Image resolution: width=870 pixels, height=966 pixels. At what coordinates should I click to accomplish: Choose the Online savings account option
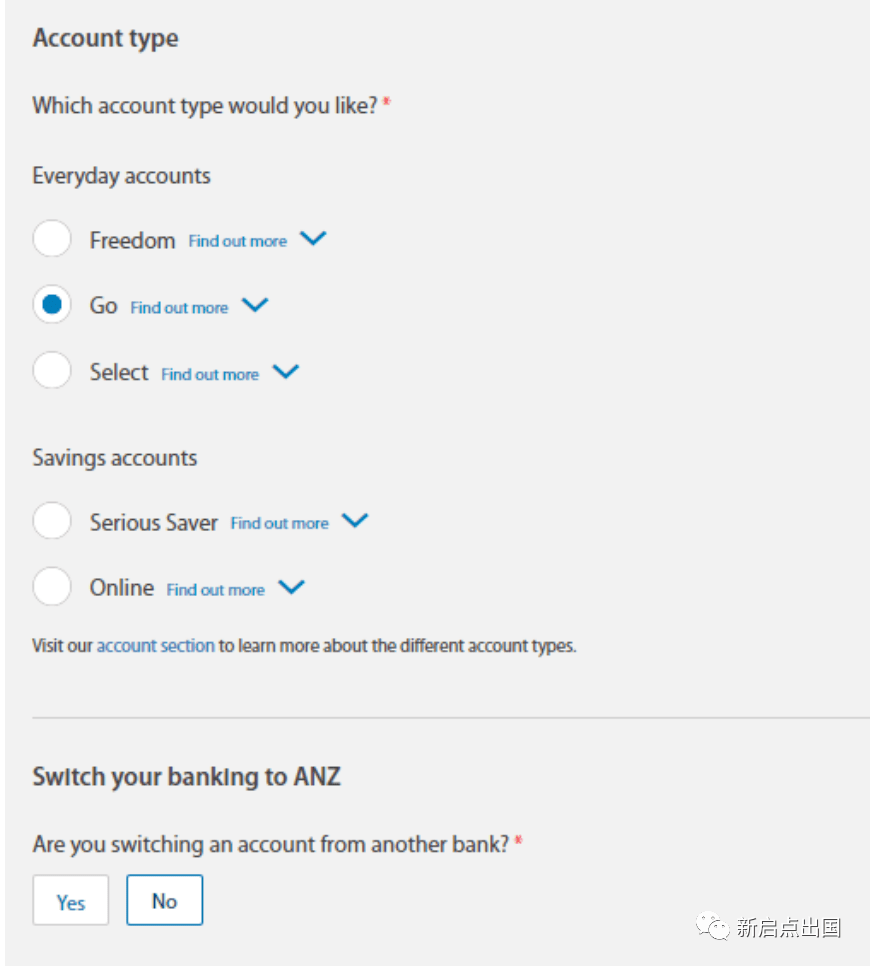pos(52,587)
